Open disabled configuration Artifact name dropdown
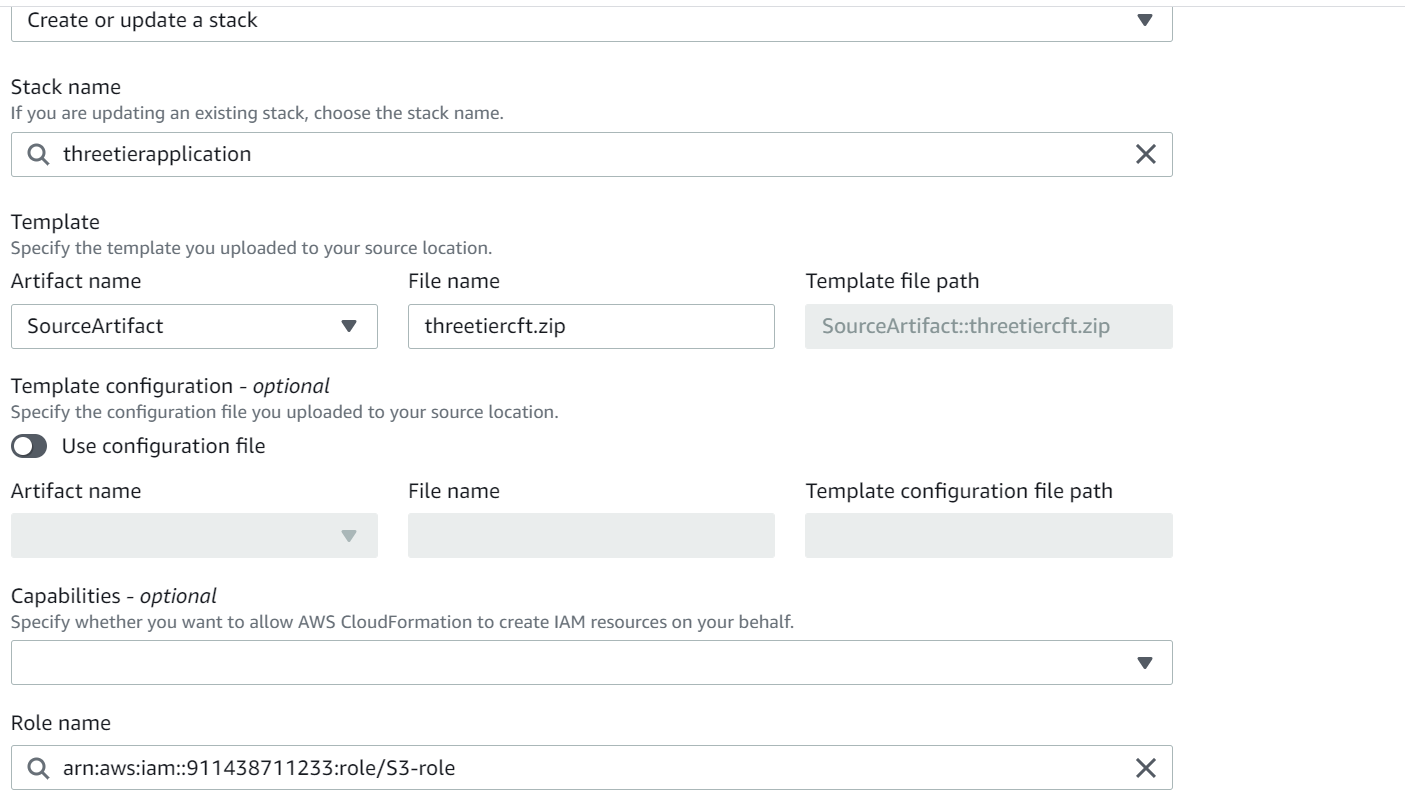Viewport: 1405px width, 811px height. click(x=180, y=536)
